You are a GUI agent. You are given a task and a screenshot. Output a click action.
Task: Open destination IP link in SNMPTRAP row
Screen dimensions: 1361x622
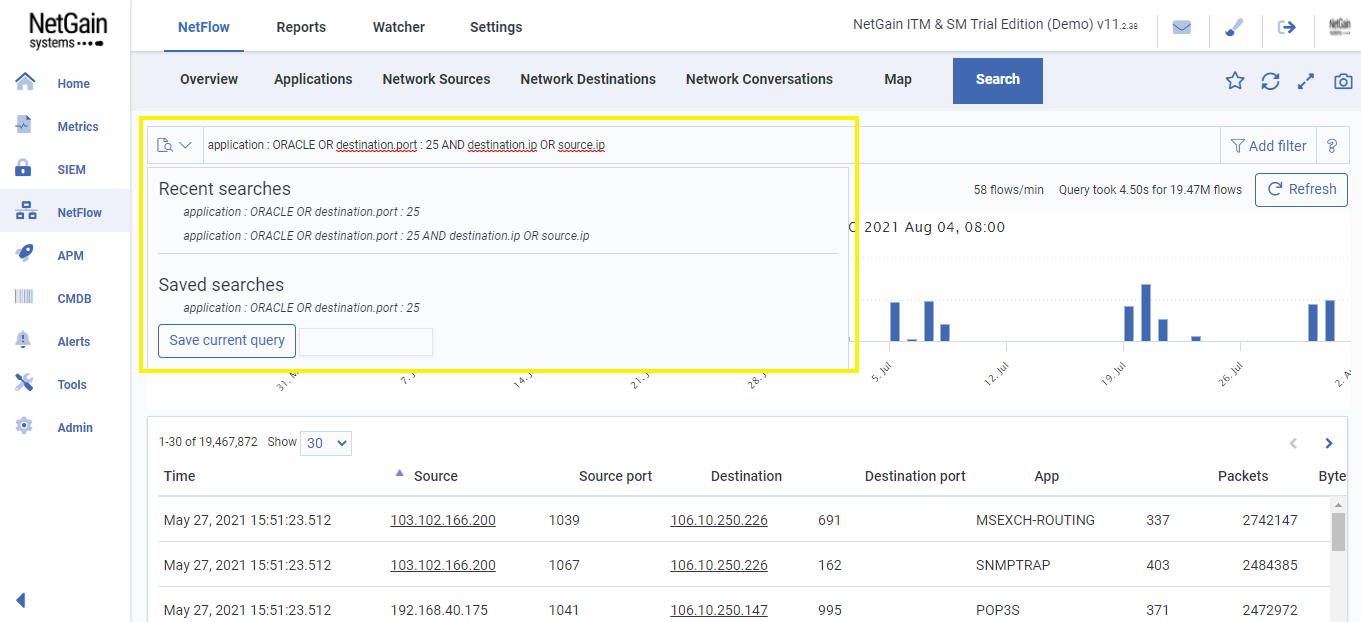[x=719, y=565]
